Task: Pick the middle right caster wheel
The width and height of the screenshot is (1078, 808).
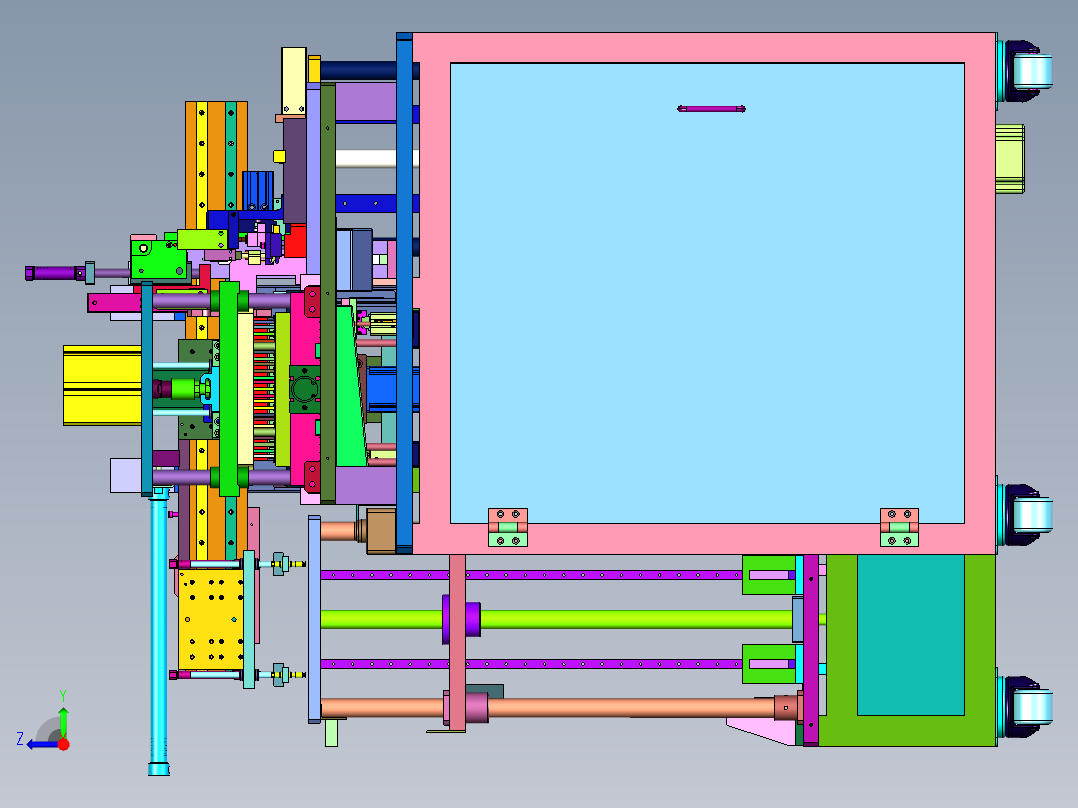Action: coord(1026,515)
